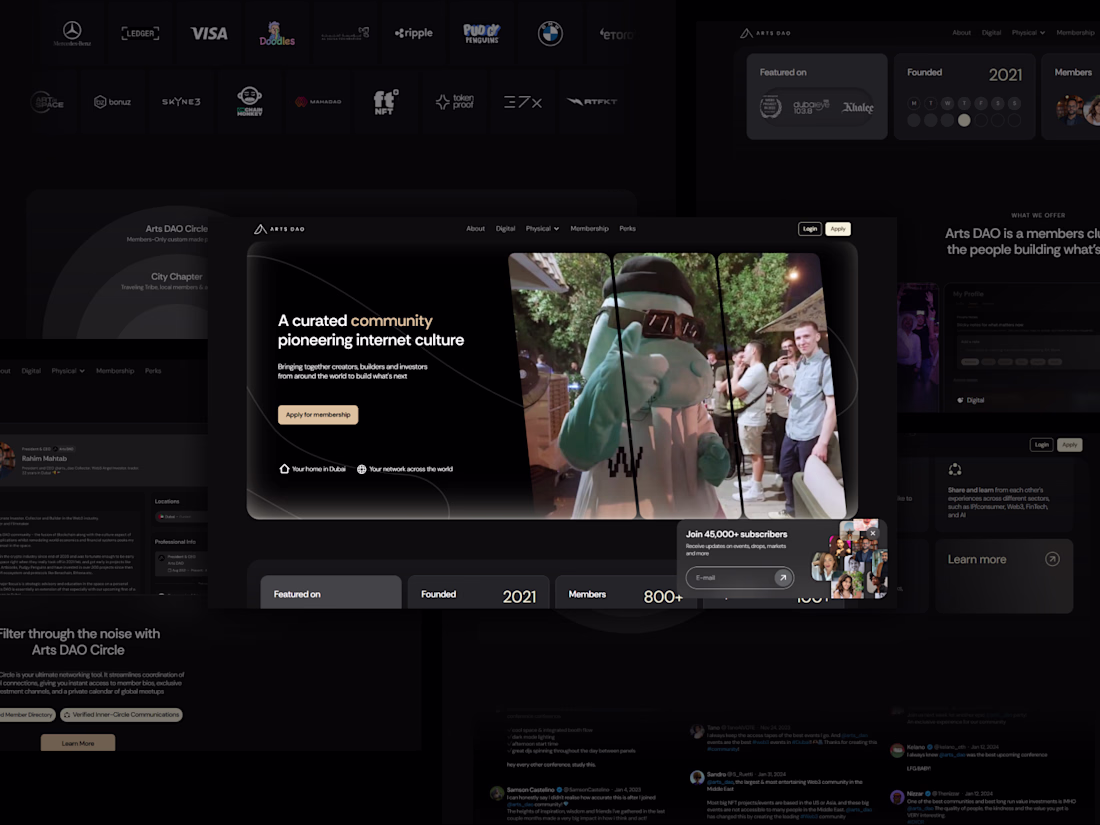The height and width of the screenshot is (825, 1100).
Task: Click the ripple logo
Action: [414, 33]
